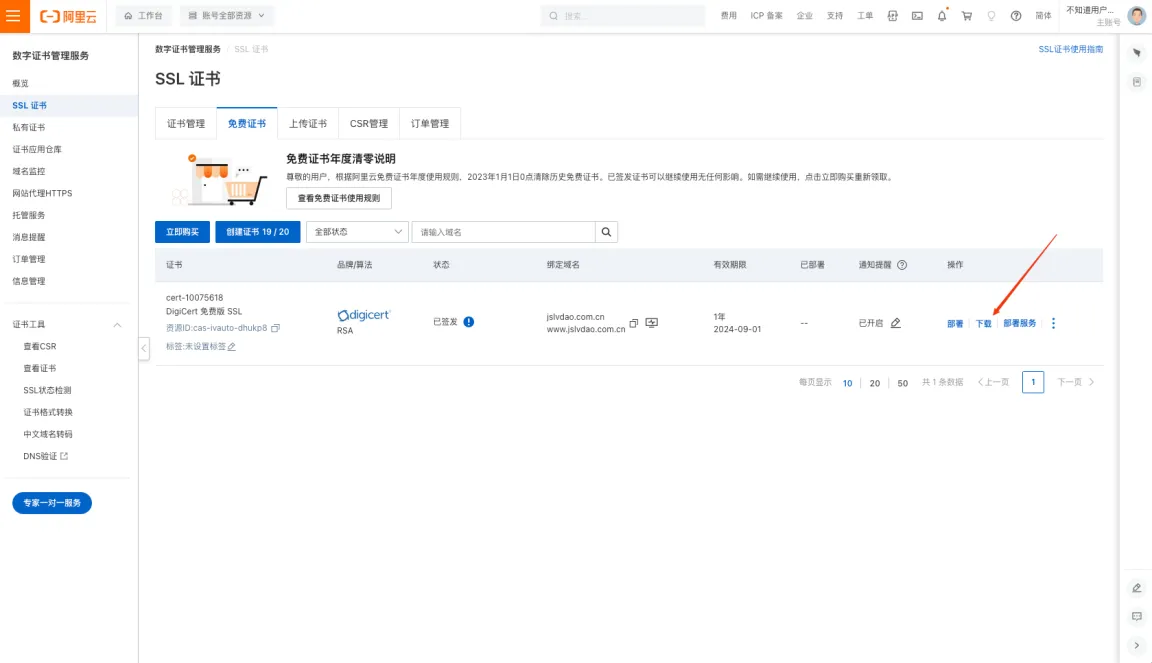Open the shopping cart icon

(x=967, y=15)
